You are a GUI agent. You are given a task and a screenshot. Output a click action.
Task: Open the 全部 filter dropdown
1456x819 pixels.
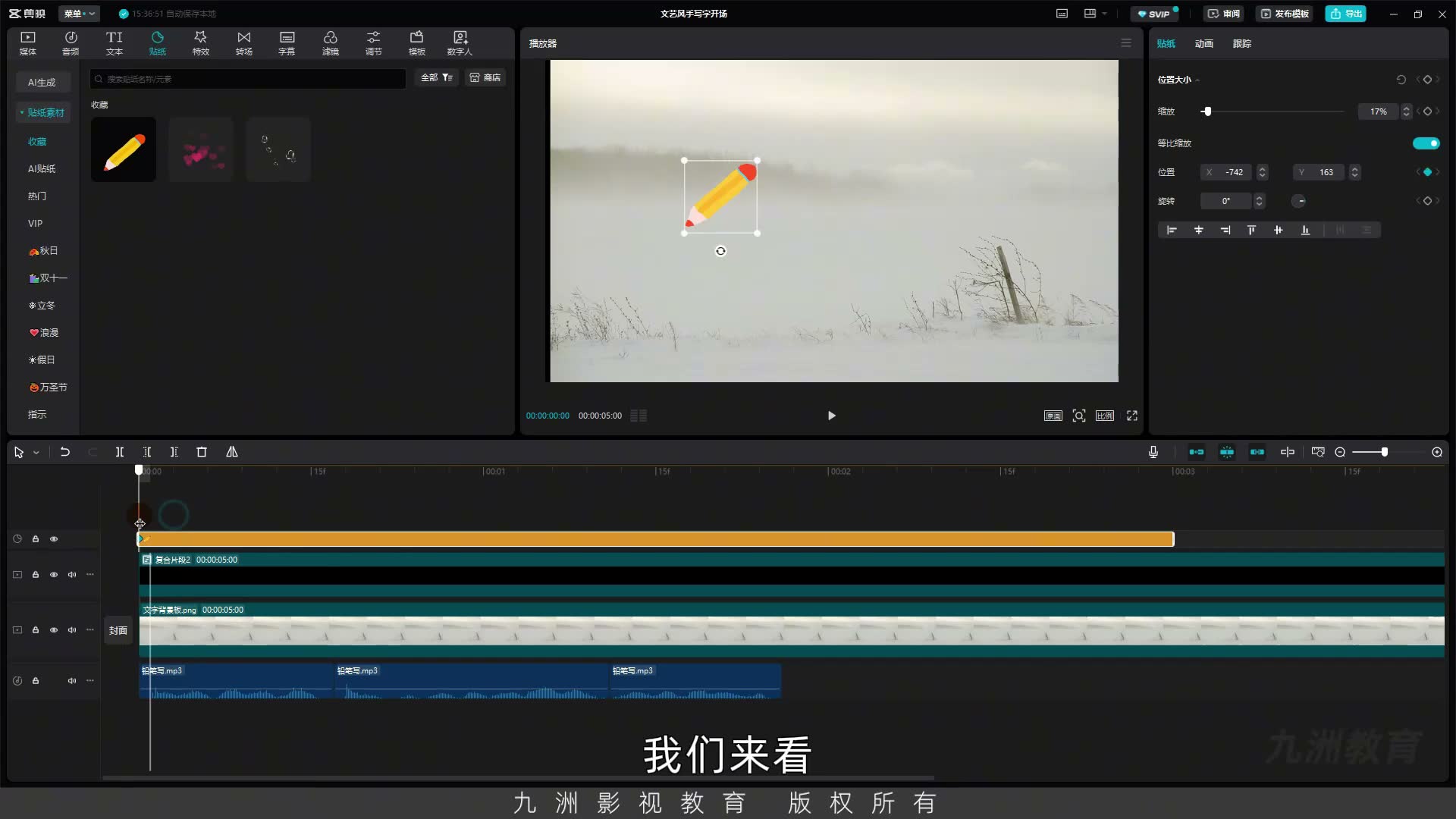[x=437, y=77]
